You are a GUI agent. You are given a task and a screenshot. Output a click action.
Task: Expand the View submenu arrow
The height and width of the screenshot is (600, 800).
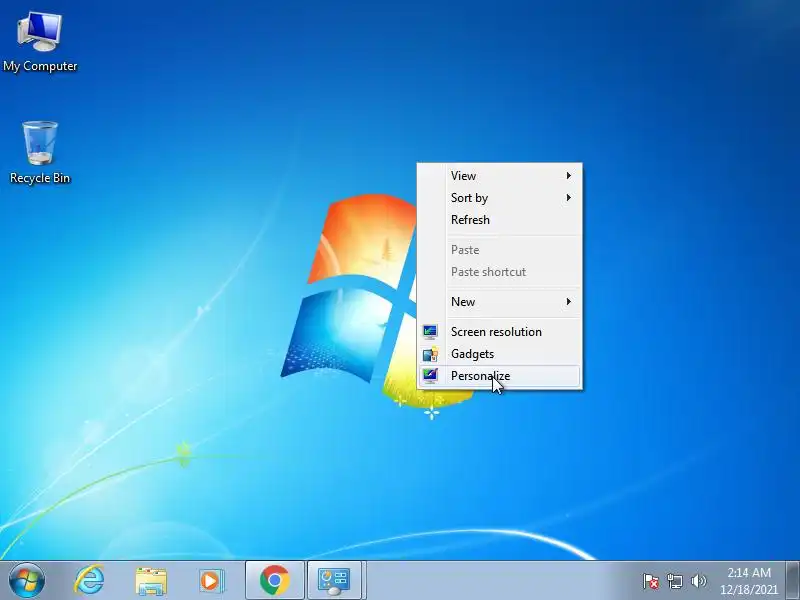(x=569, y=176)
